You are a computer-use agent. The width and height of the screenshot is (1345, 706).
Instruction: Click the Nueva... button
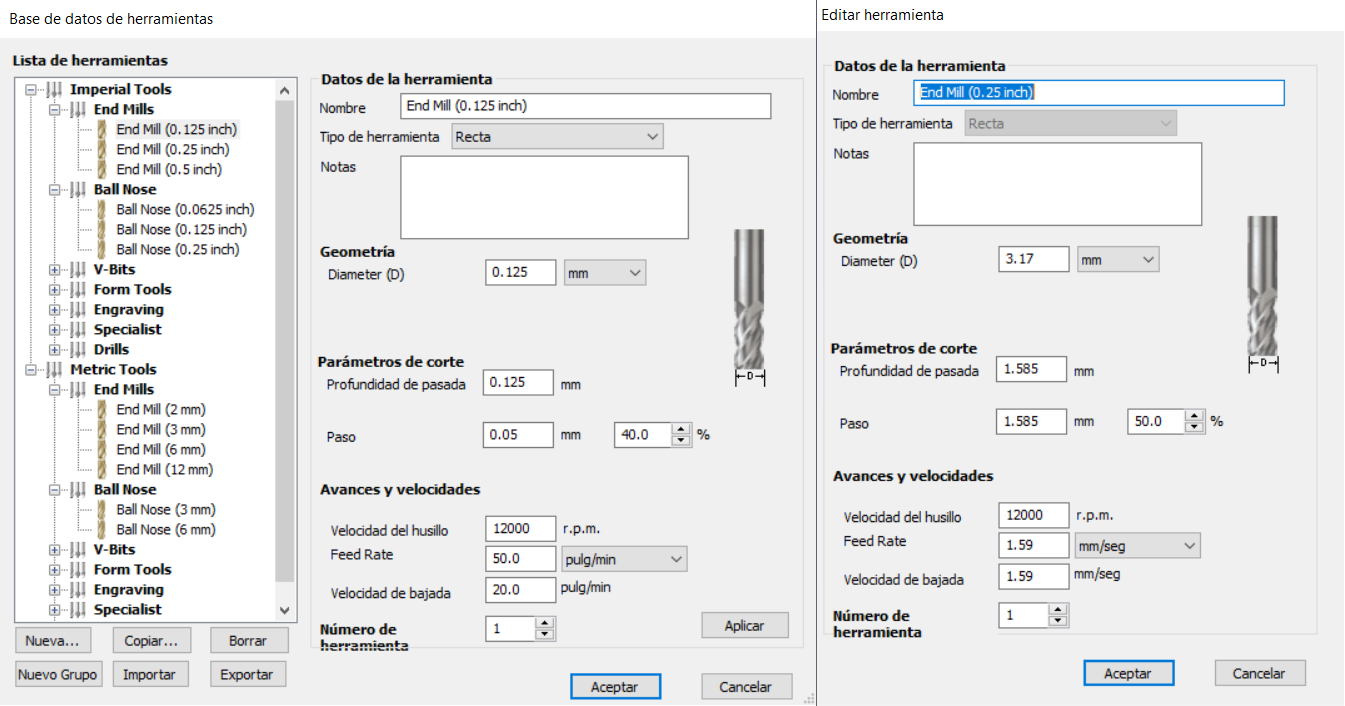[x=53, y=640]
